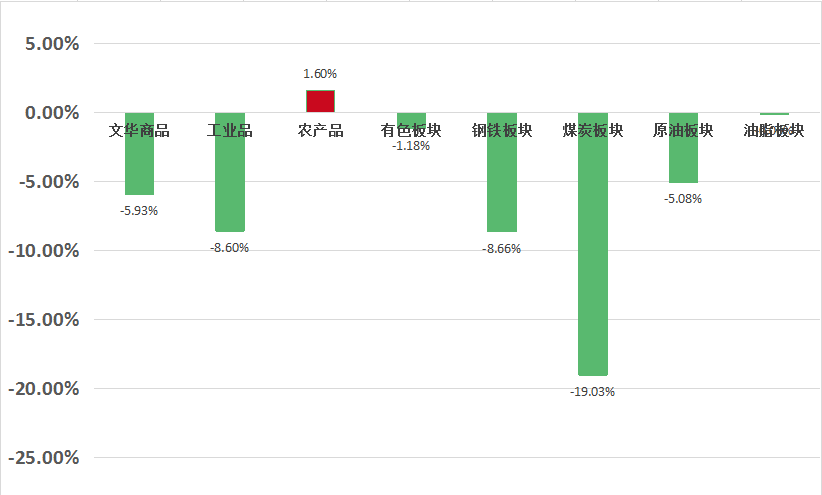This screenshot has width=822, height=495.
Task: Click the -1.18% data label
Action: pyautogui.click(x=411, y=146)
